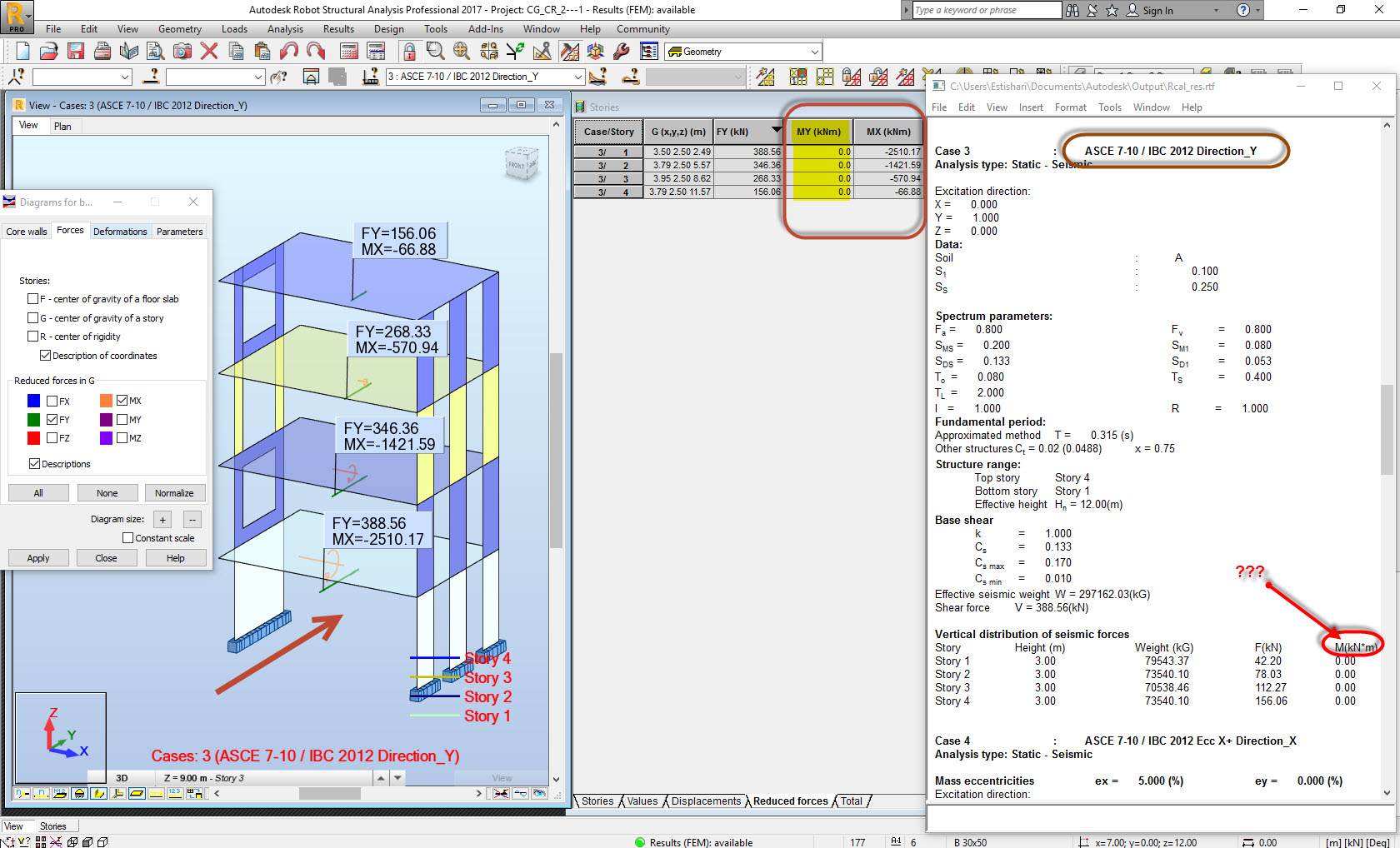Click the keyword search field
Image resolution: width=1400 pixels, height=848 pixels.
click(x=987, y=10)
